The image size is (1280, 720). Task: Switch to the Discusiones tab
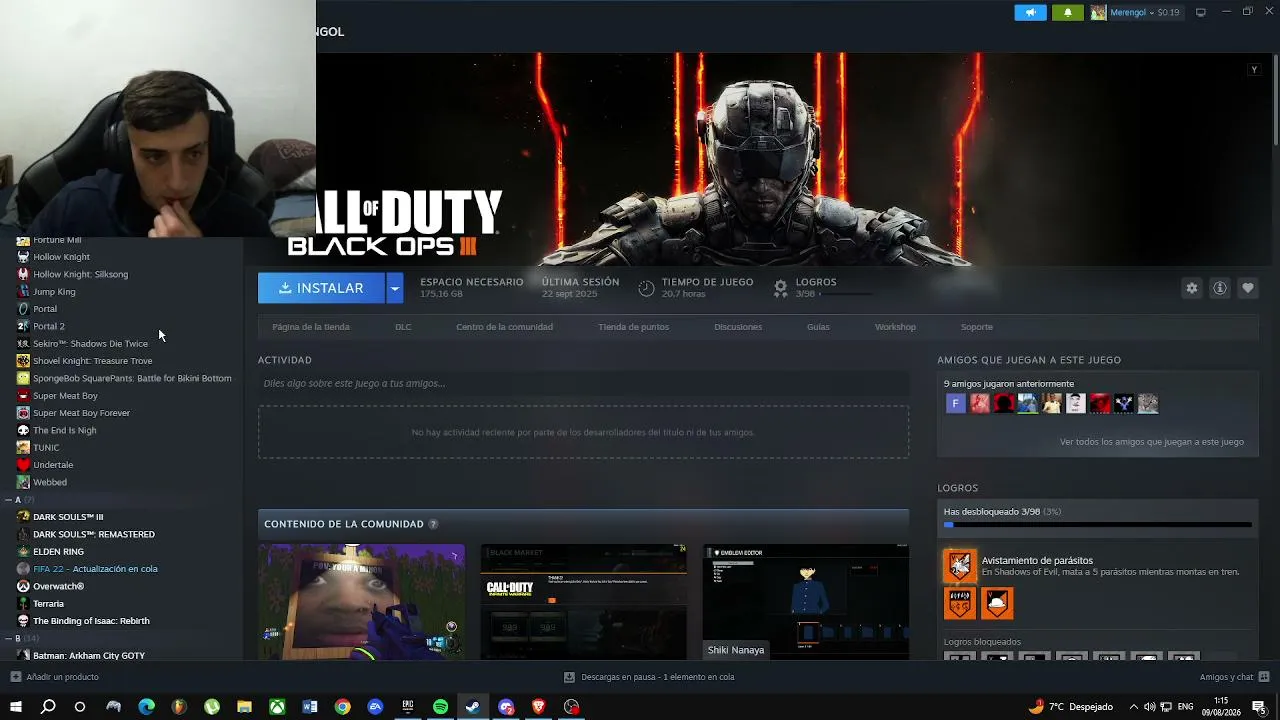point(738,327)
